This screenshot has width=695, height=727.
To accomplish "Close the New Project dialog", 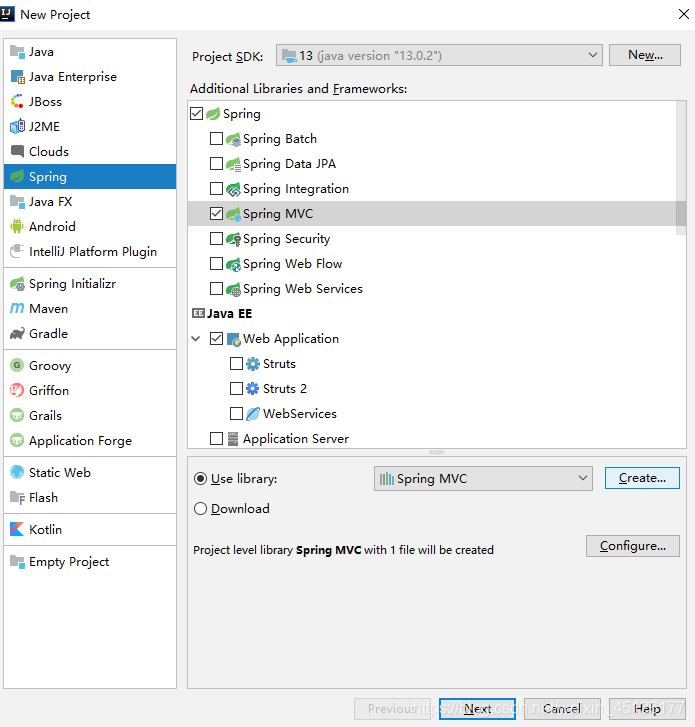I will pyautogui.click(x=684, y=14).
